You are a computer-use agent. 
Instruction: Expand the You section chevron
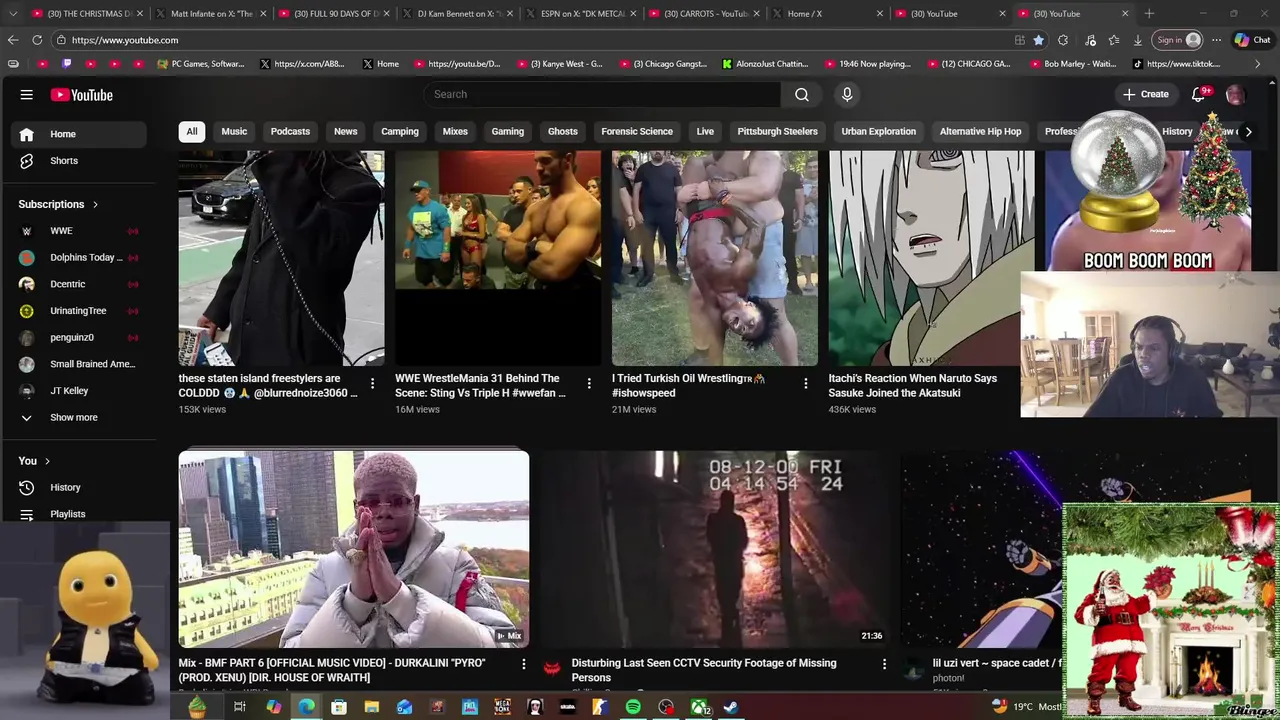tap(47, 461)
